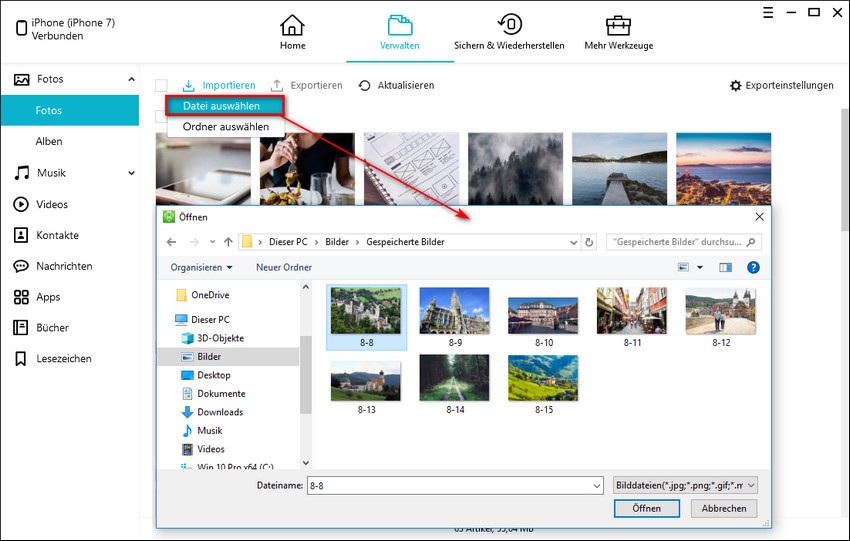Open the Home tab
The width and height of the screenshot is (850, 541).
click(x=292, y=33)
